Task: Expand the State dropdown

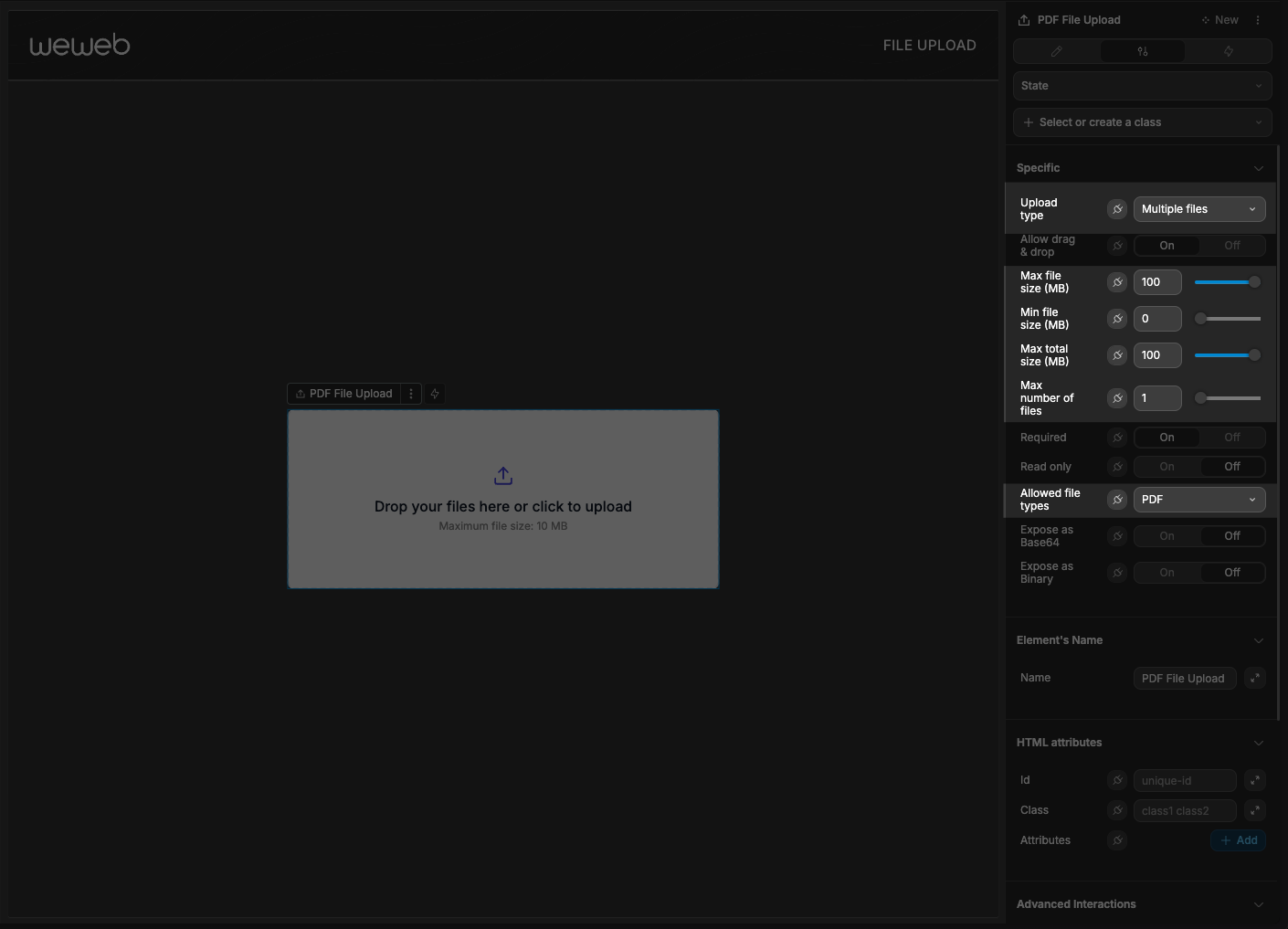Action: pyautogui.click(x=1142, y=86)
